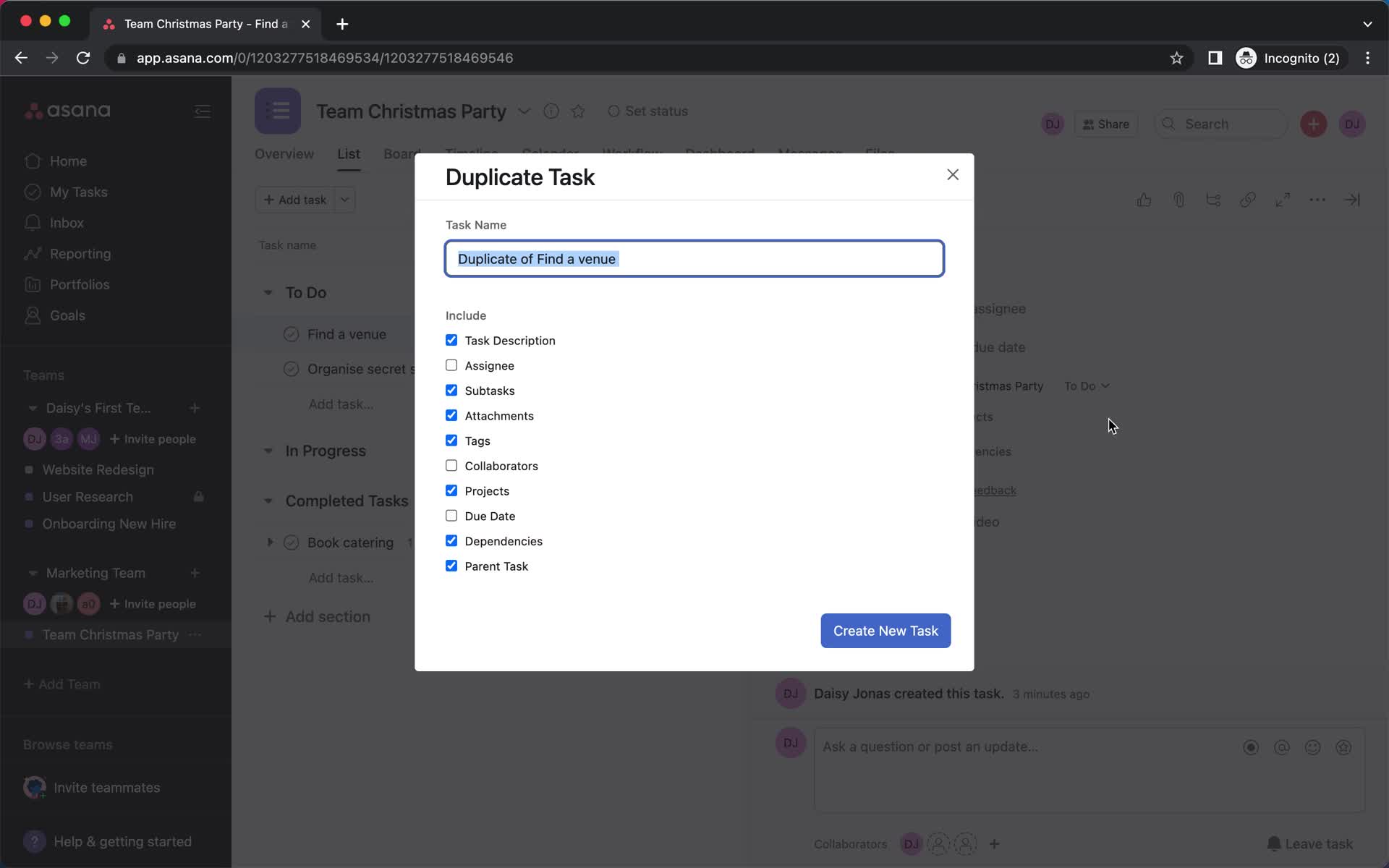This screenshot has height=868, width=1389.
Task: Collapse Marketing Team list
Action: click(x=33, y=573)
